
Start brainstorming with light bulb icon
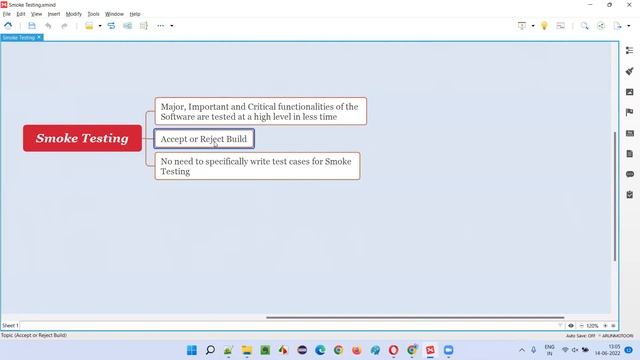pyautogui.click(x=544, y=26)
